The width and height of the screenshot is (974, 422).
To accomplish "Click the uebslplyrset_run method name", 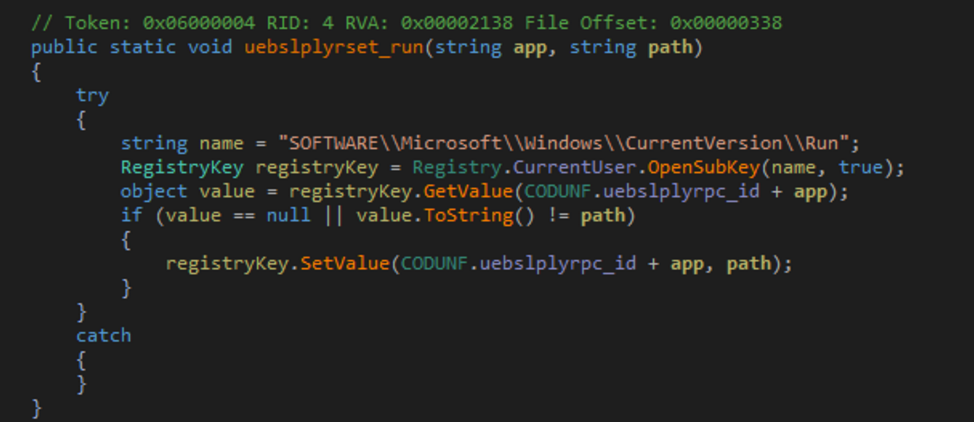I will pos(334,48).
